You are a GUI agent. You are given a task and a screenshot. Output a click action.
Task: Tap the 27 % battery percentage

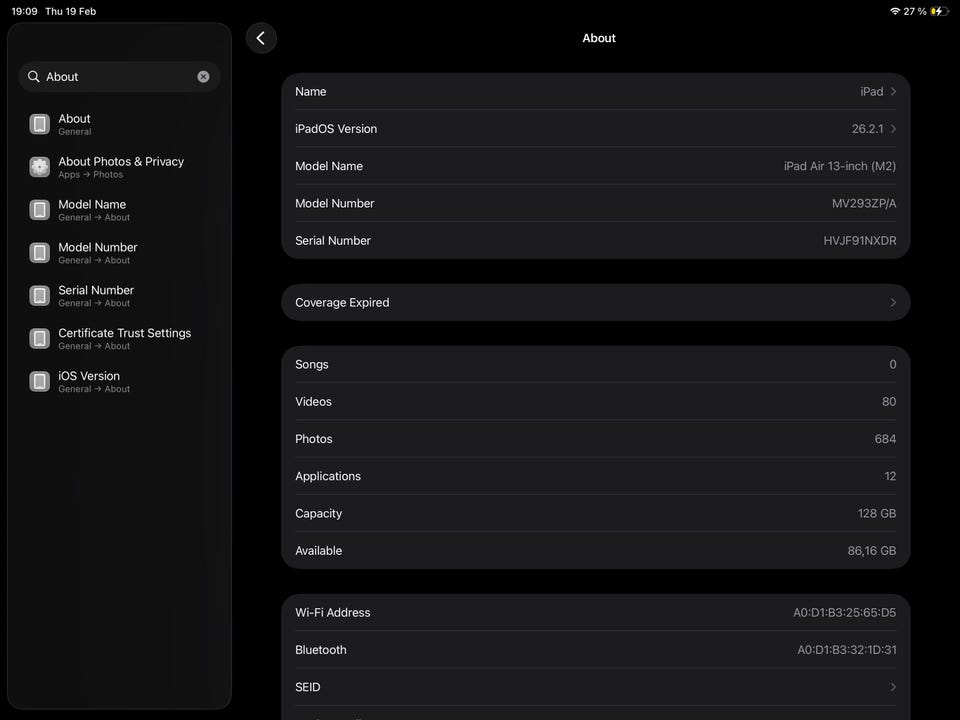tap(915, 11)
